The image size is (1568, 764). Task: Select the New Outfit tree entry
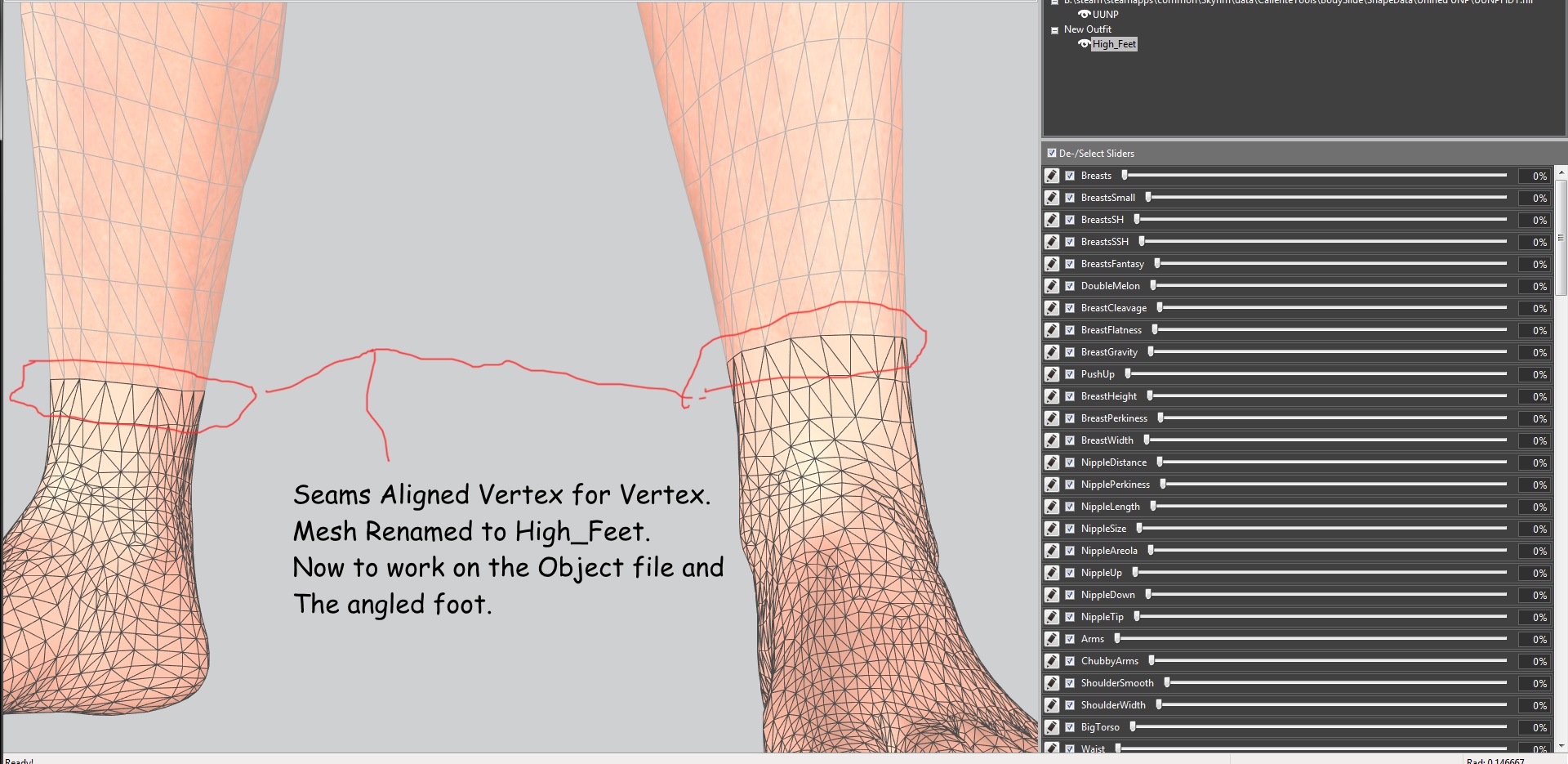pos(1087,29)
